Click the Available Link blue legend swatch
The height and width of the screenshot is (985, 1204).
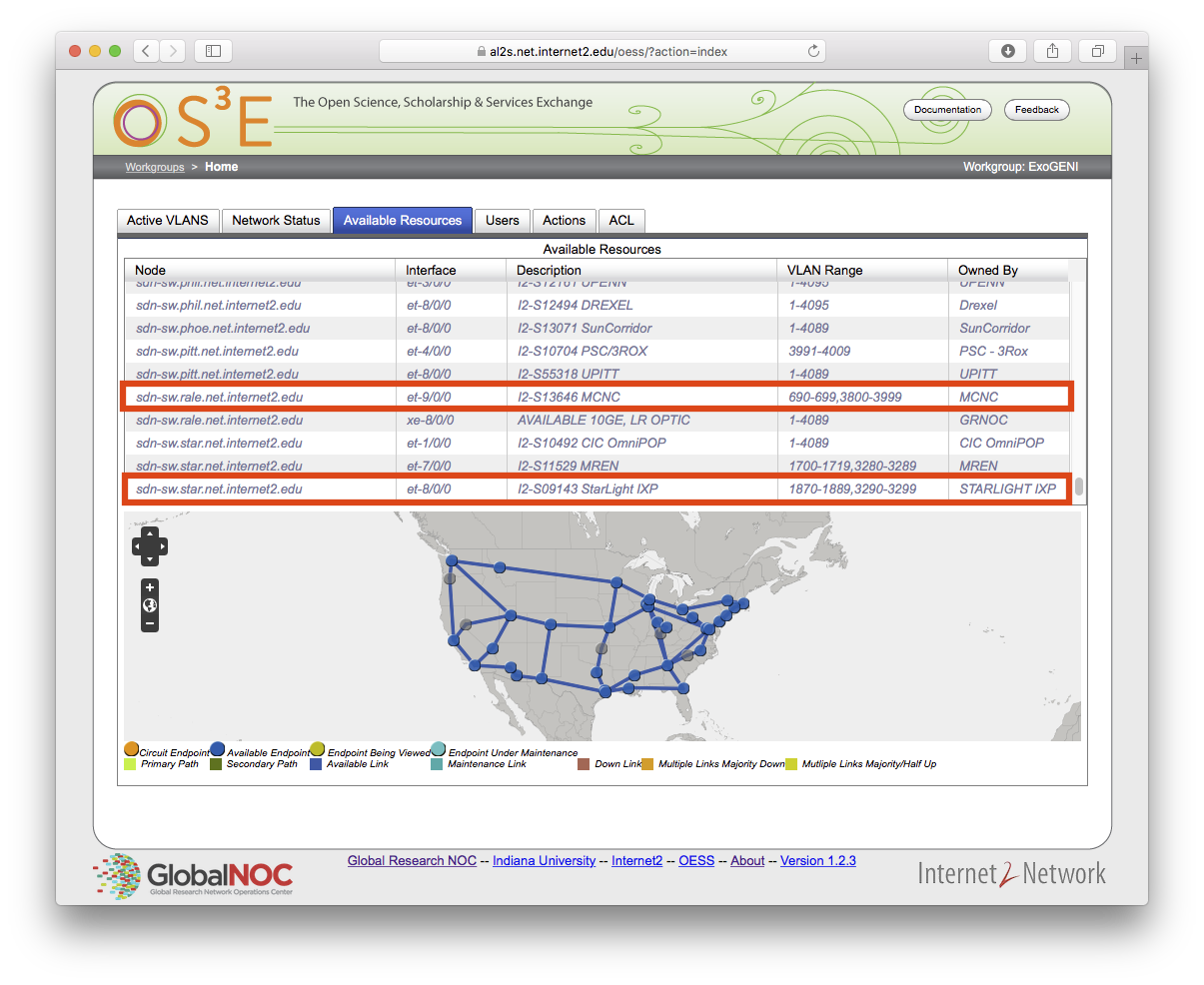click(x=316, y=764)
